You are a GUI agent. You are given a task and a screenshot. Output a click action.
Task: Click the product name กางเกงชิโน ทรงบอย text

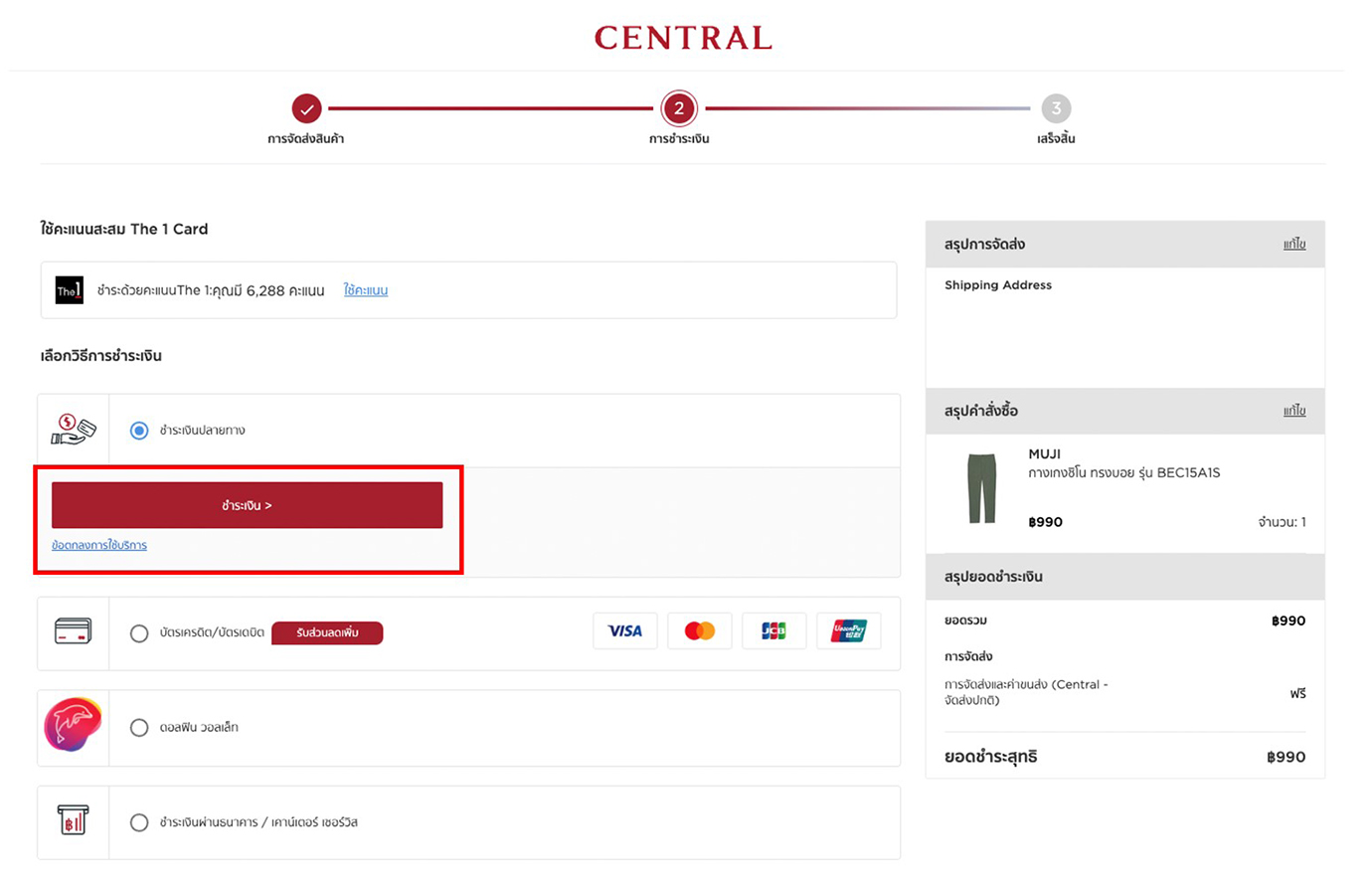[1124, 472]
